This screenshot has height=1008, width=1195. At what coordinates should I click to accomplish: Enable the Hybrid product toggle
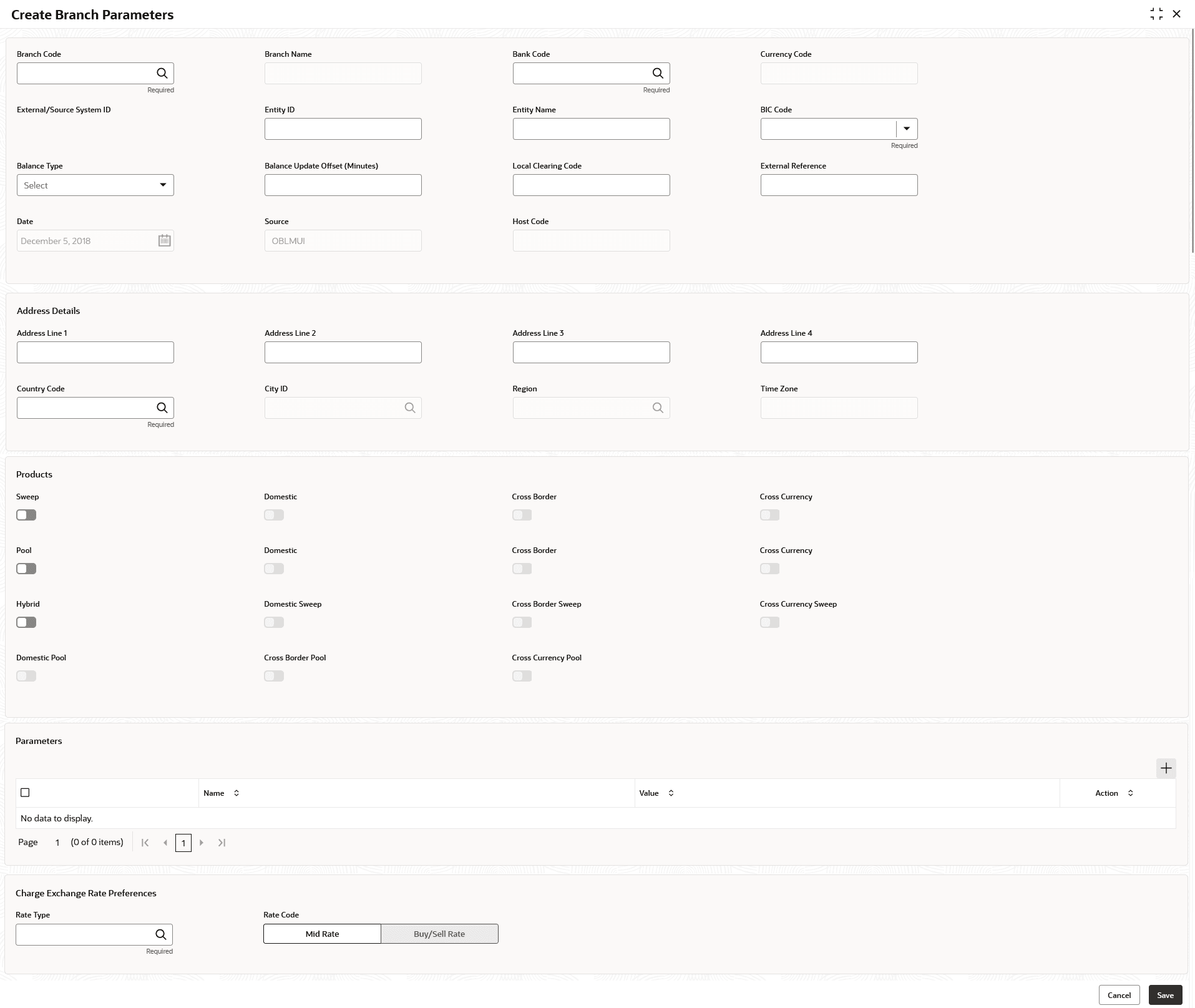click(x=26, y=622)
